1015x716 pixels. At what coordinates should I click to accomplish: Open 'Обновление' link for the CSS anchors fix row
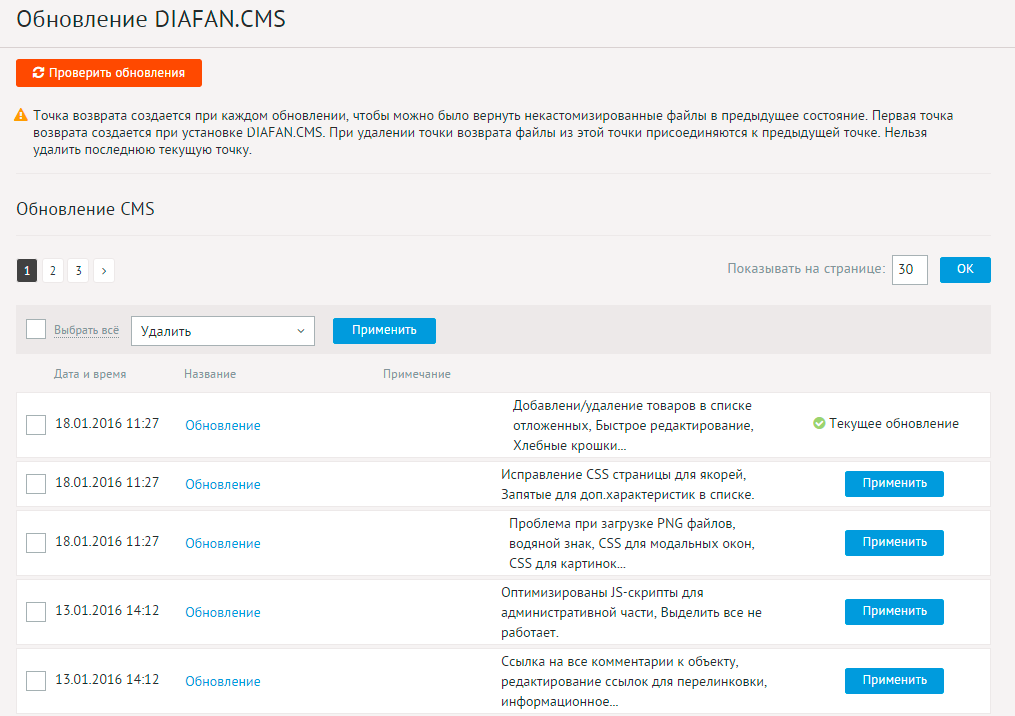click(x=223, y=484)
